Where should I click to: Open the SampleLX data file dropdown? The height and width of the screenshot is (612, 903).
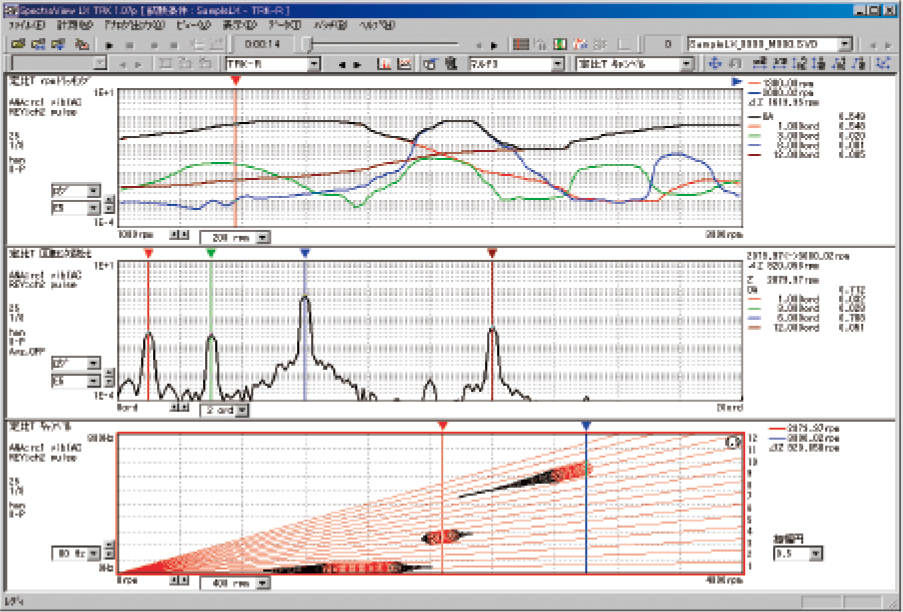click(x=769, y=44)
